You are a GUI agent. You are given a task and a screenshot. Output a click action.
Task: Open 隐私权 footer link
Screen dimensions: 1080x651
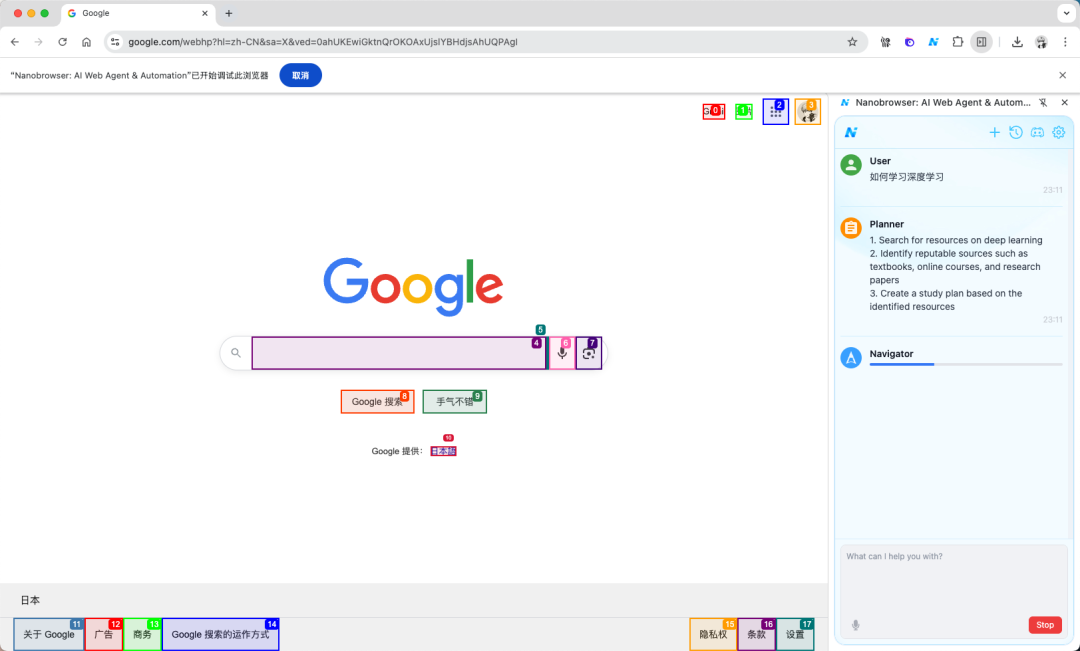714,634
